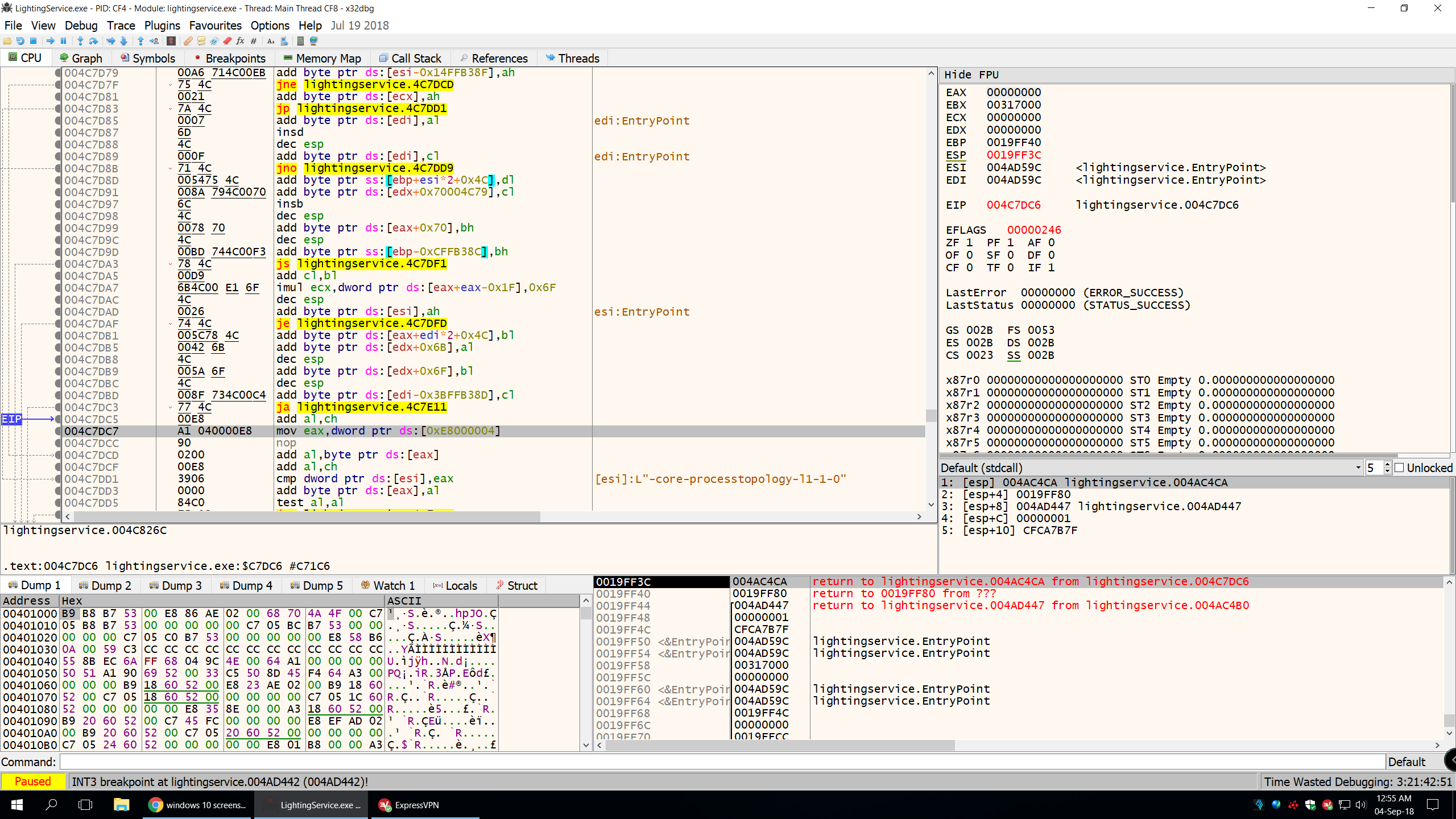Screen dimensions: 1456x819
Task: Restart the debuggee with the restart icon
Action: point(20,40)
